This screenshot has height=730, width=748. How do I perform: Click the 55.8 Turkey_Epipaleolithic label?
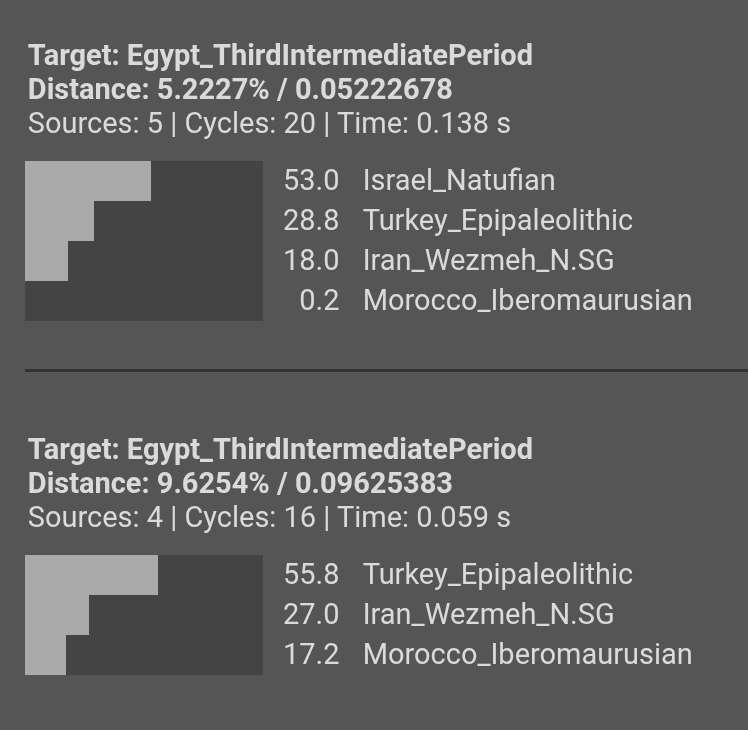(x=458, y=574)
